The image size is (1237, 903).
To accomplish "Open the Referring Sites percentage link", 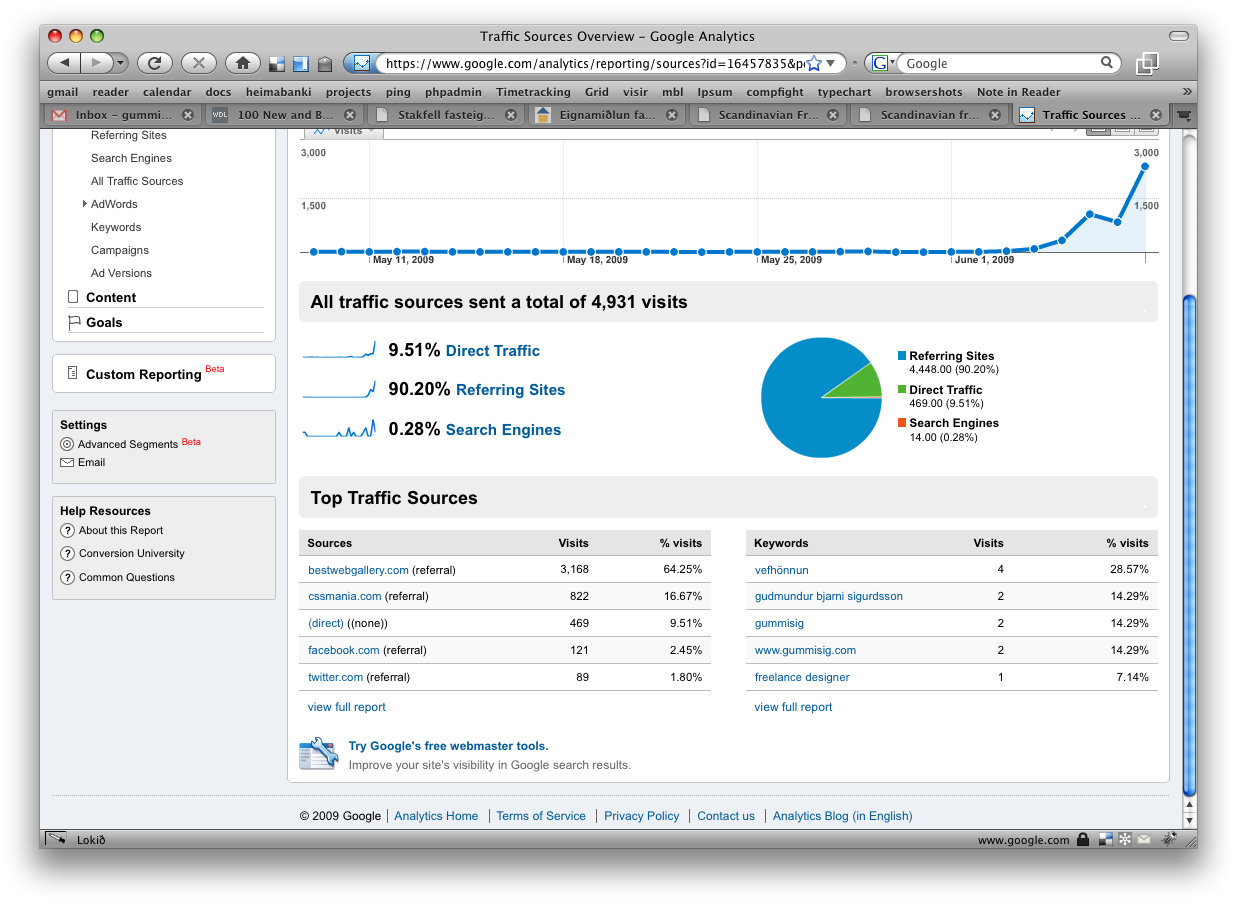I will (x=511, y=390).
